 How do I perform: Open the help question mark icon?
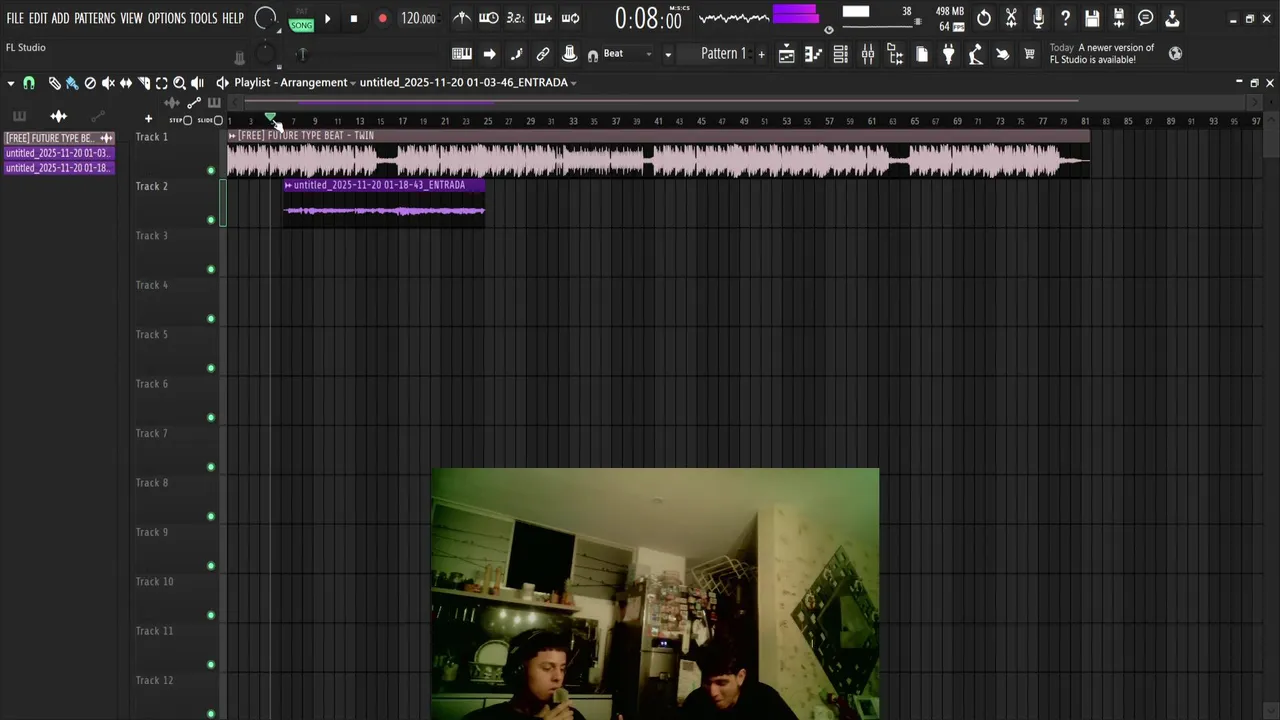click(x=1065, y=18)
